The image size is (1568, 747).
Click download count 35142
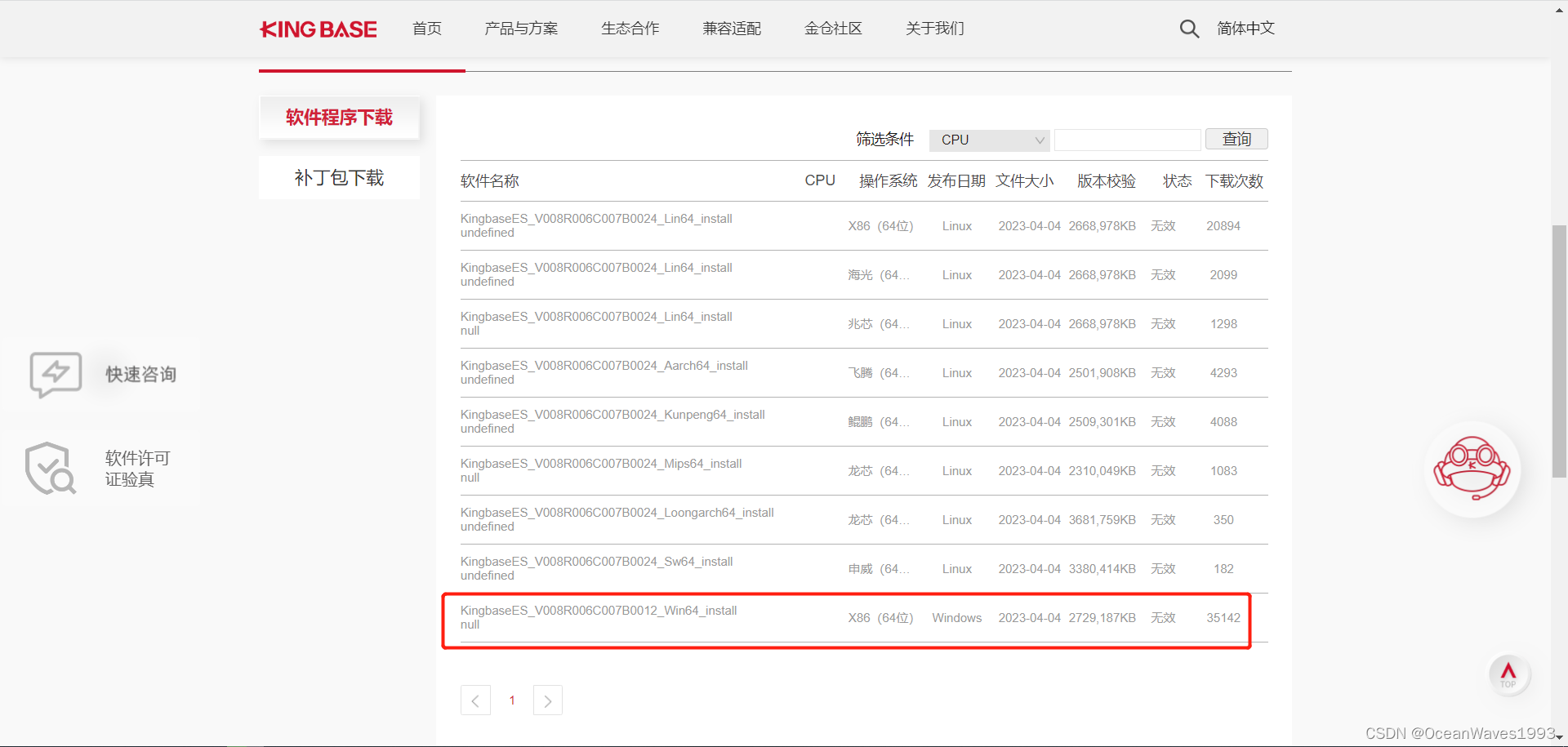point(1223,618)
